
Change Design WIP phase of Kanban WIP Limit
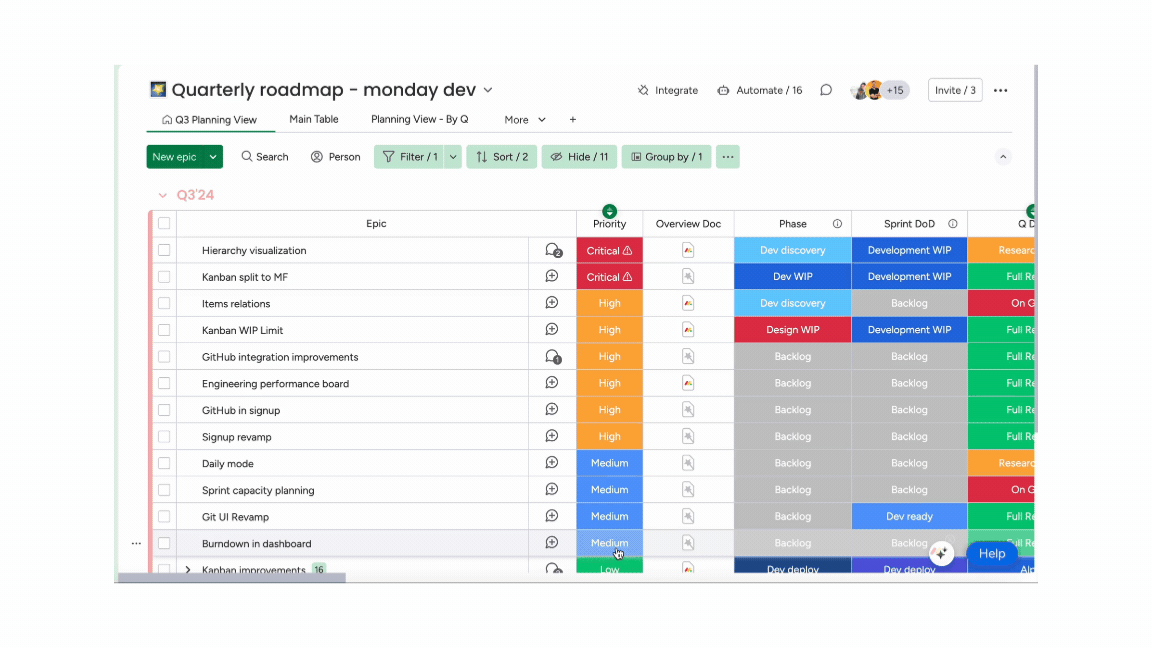point(793,330)
